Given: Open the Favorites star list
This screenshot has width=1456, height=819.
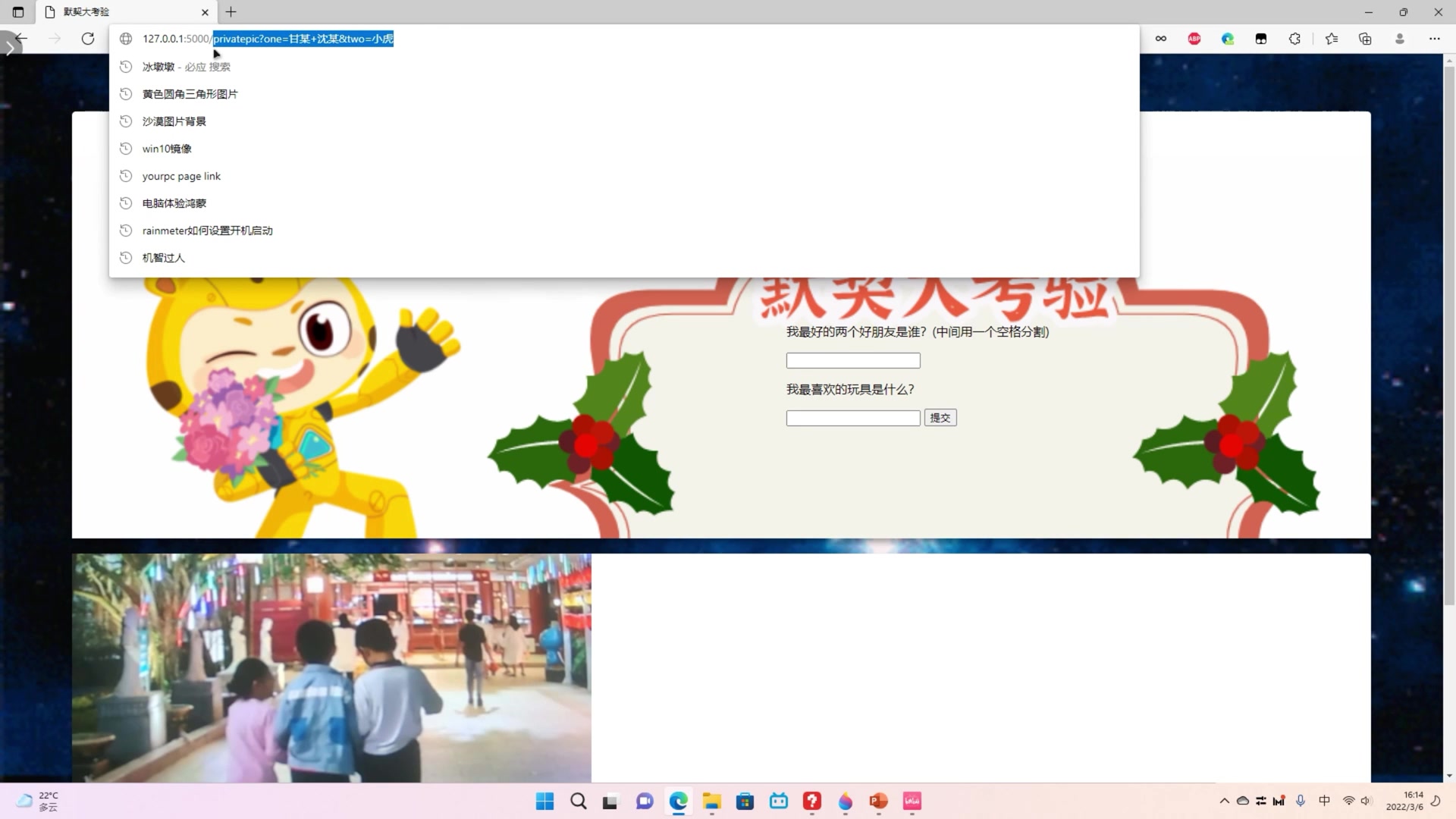Looking at the screenshot, I should (1332, 39).
